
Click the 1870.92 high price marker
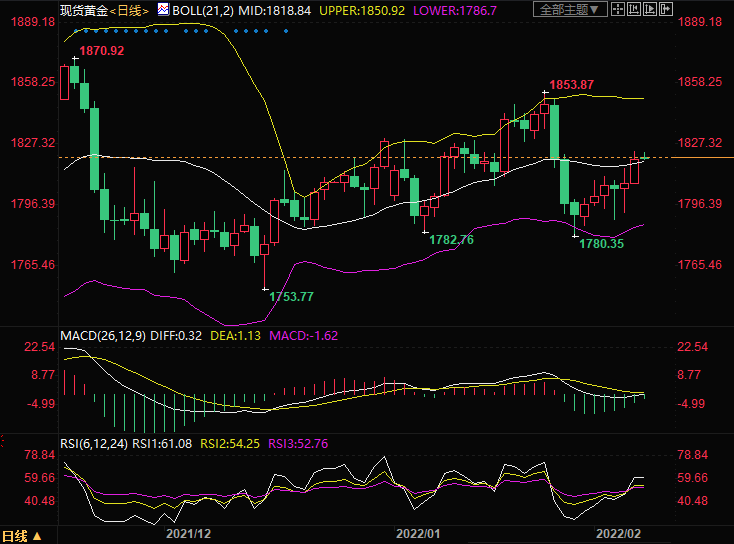pos(102,51)
